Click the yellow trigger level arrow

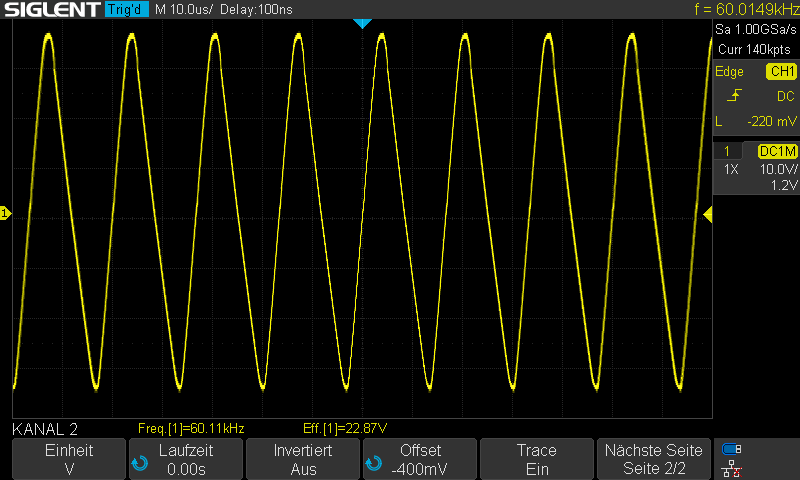pos(707,214)
